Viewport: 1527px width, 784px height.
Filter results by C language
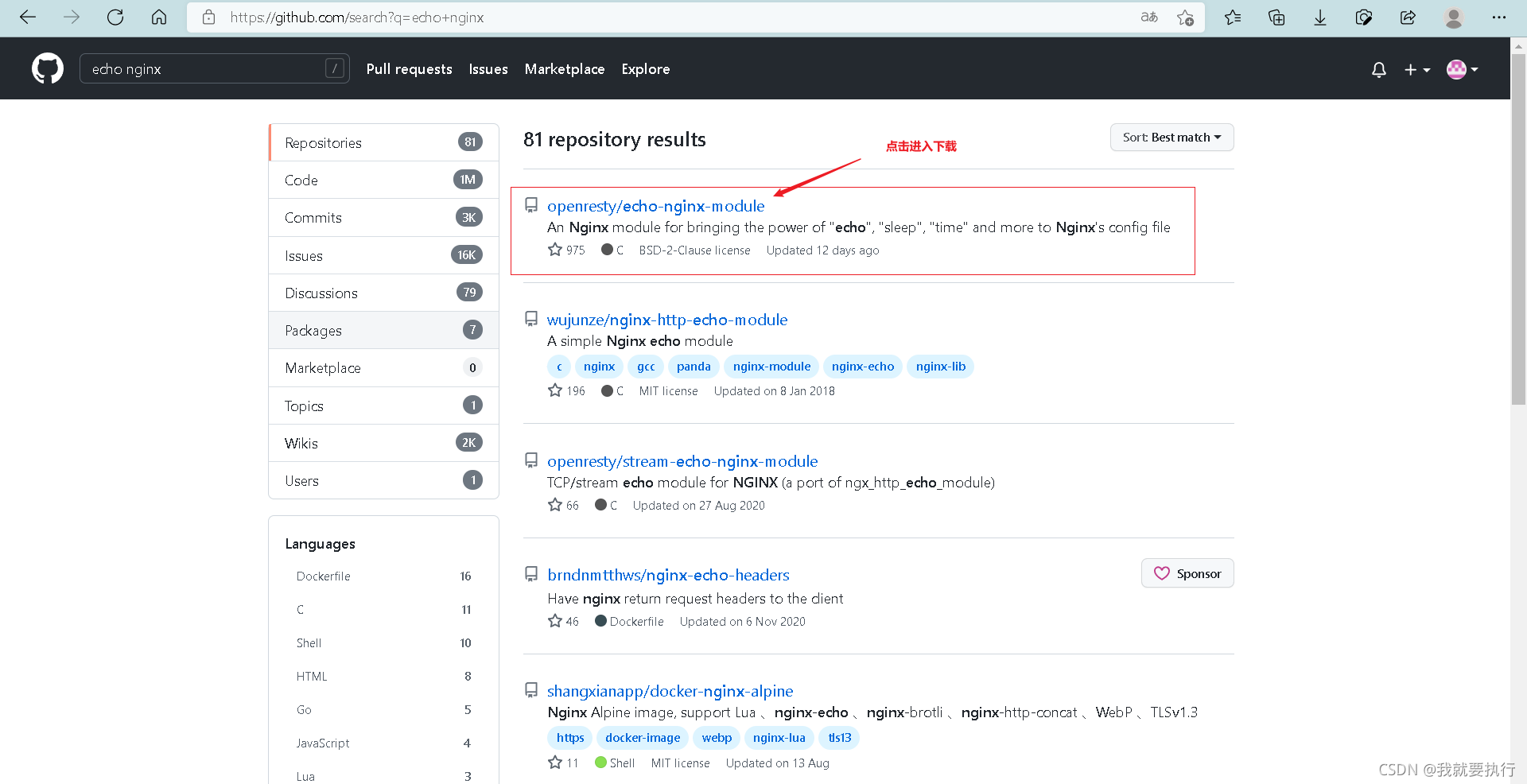(x=384, y=609)
